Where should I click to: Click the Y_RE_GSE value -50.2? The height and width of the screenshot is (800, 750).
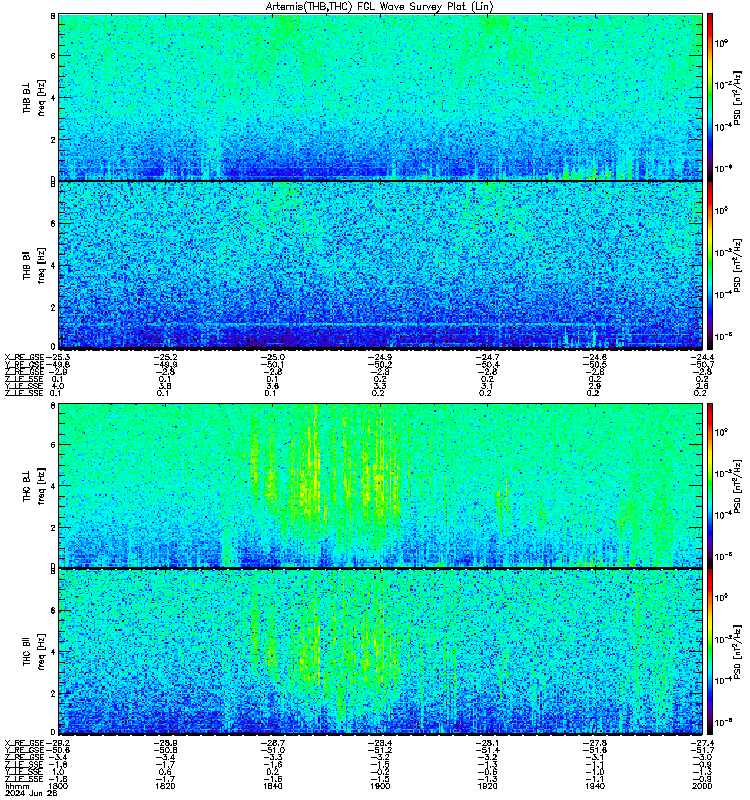[x=380, y=364]
